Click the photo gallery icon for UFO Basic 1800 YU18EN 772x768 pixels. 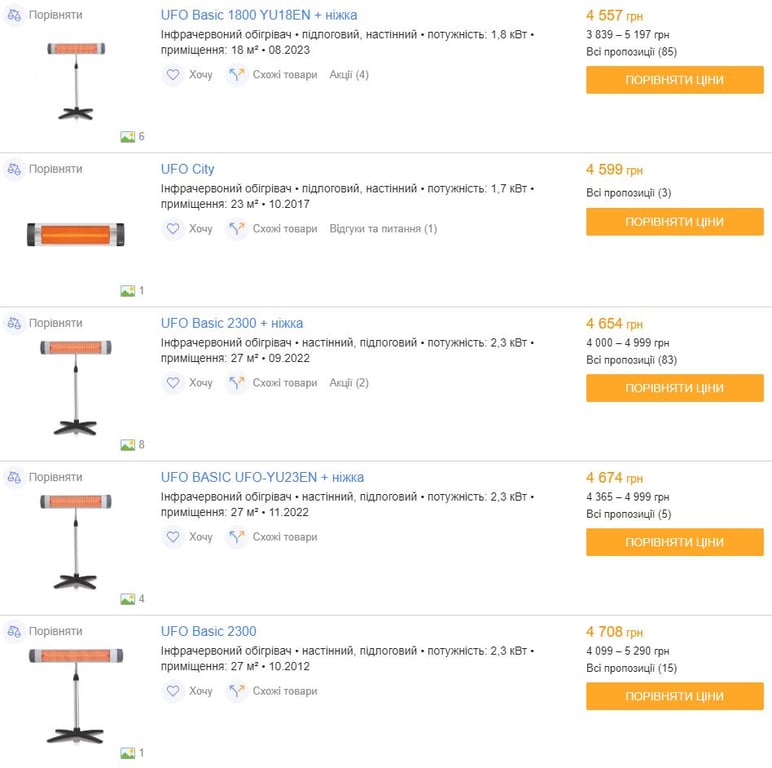click(x=128, y=137)
